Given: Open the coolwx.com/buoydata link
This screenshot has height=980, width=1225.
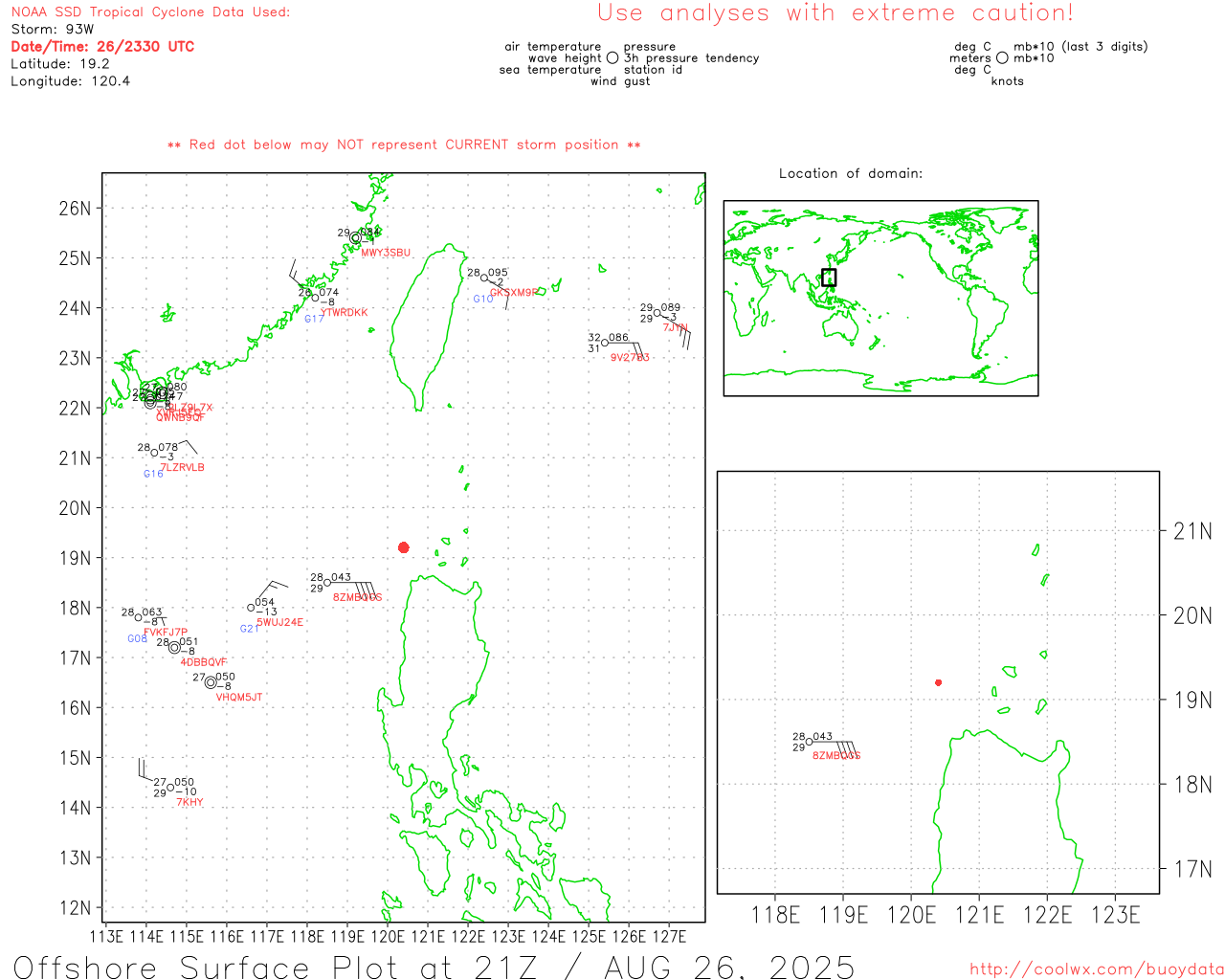Looking at the screenshot, I should (x=1097, y=969).
